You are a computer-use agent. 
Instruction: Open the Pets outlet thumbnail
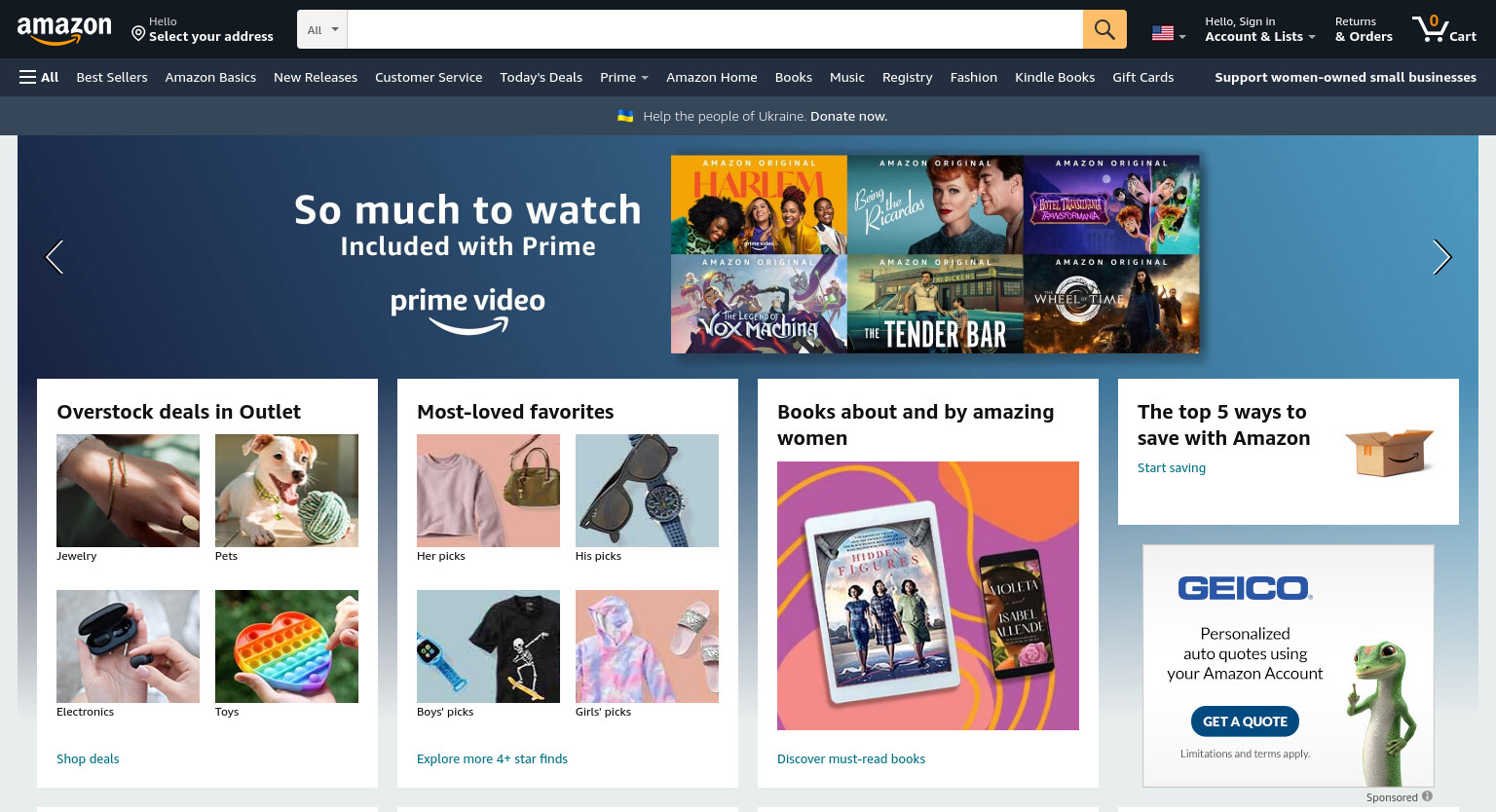pyautogui.click(x=286, y=491)
